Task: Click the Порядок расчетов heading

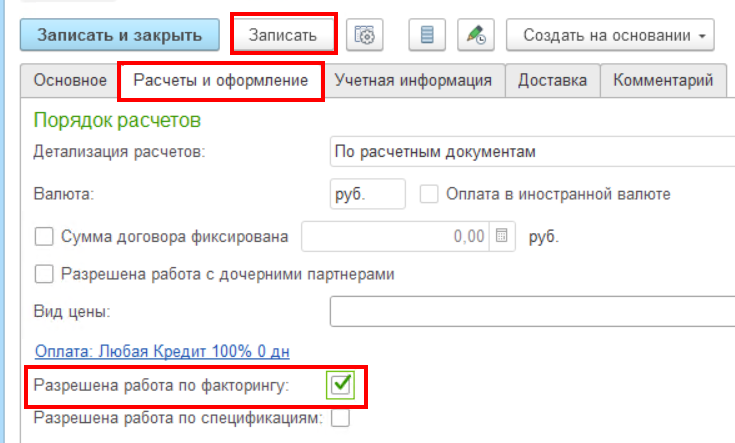Action: (117, 120)
